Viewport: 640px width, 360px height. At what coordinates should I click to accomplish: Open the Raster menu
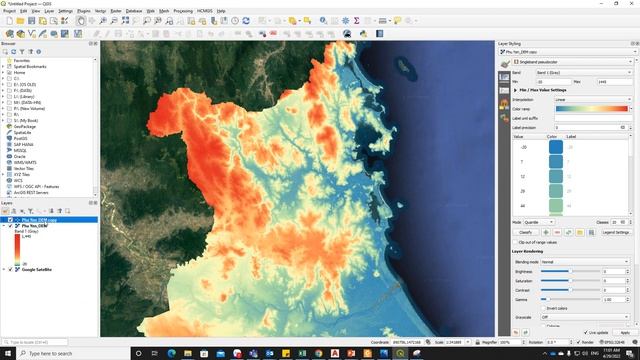[116, 11]
